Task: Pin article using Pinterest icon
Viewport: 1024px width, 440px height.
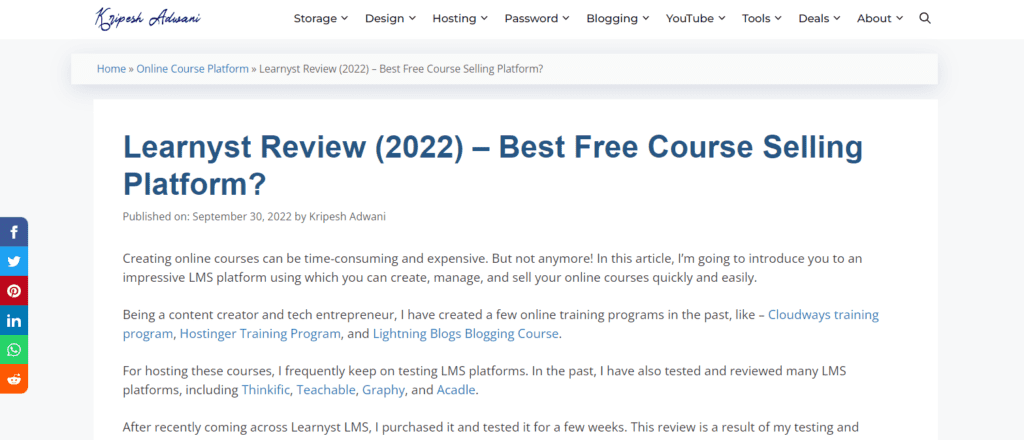Action: point(14,291)
